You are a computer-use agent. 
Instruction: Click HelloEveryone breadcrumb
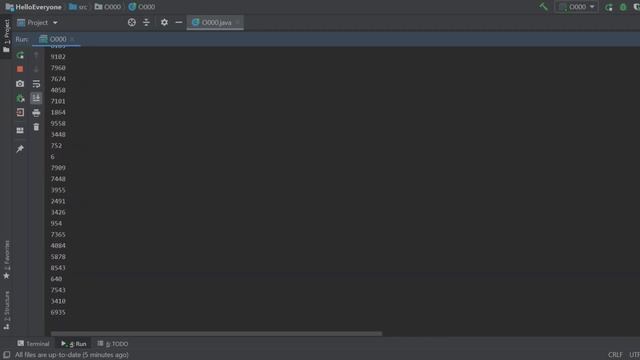[x=34, y=7]
